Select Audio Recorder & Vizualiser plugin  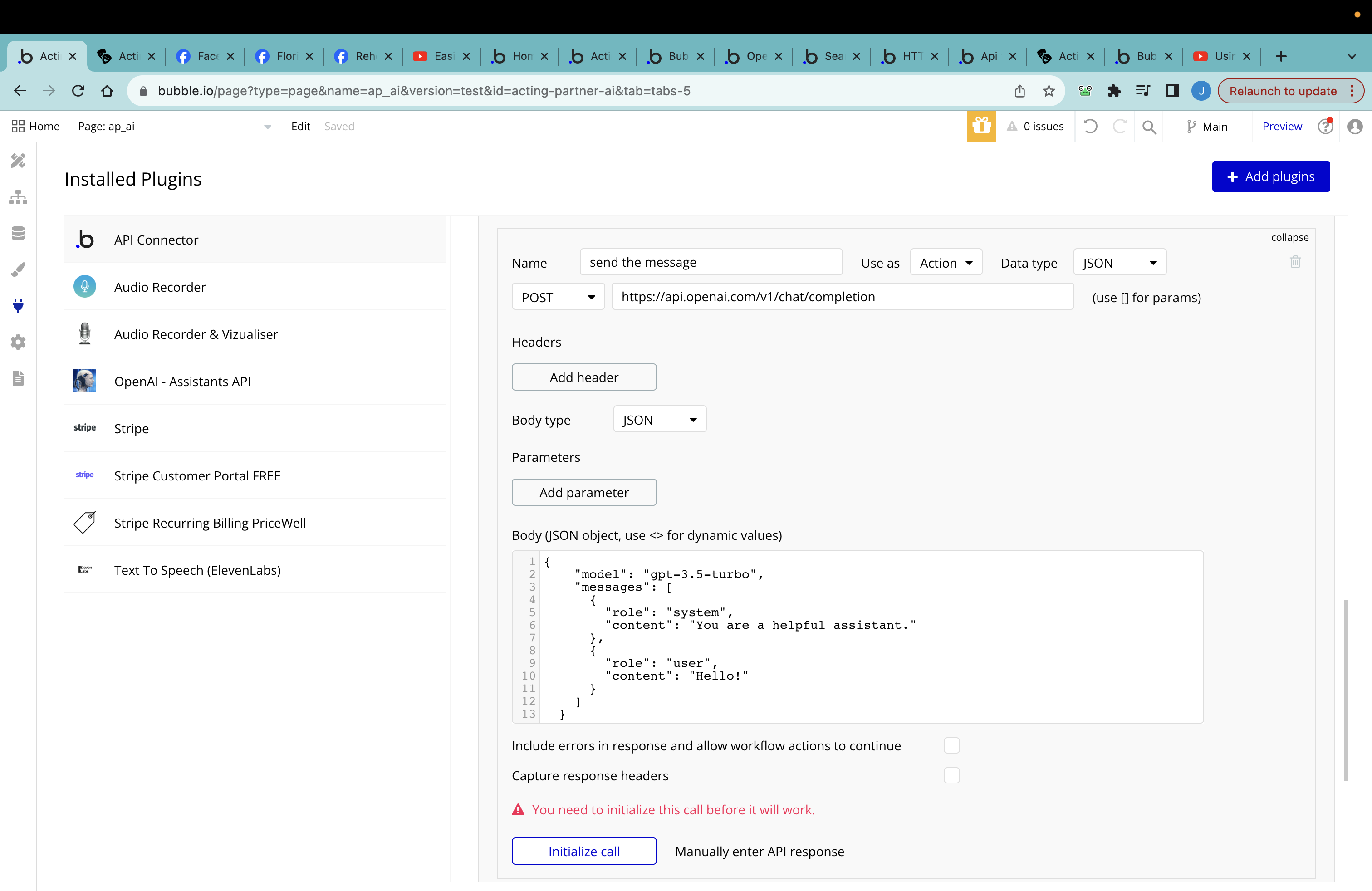[255, 334]
